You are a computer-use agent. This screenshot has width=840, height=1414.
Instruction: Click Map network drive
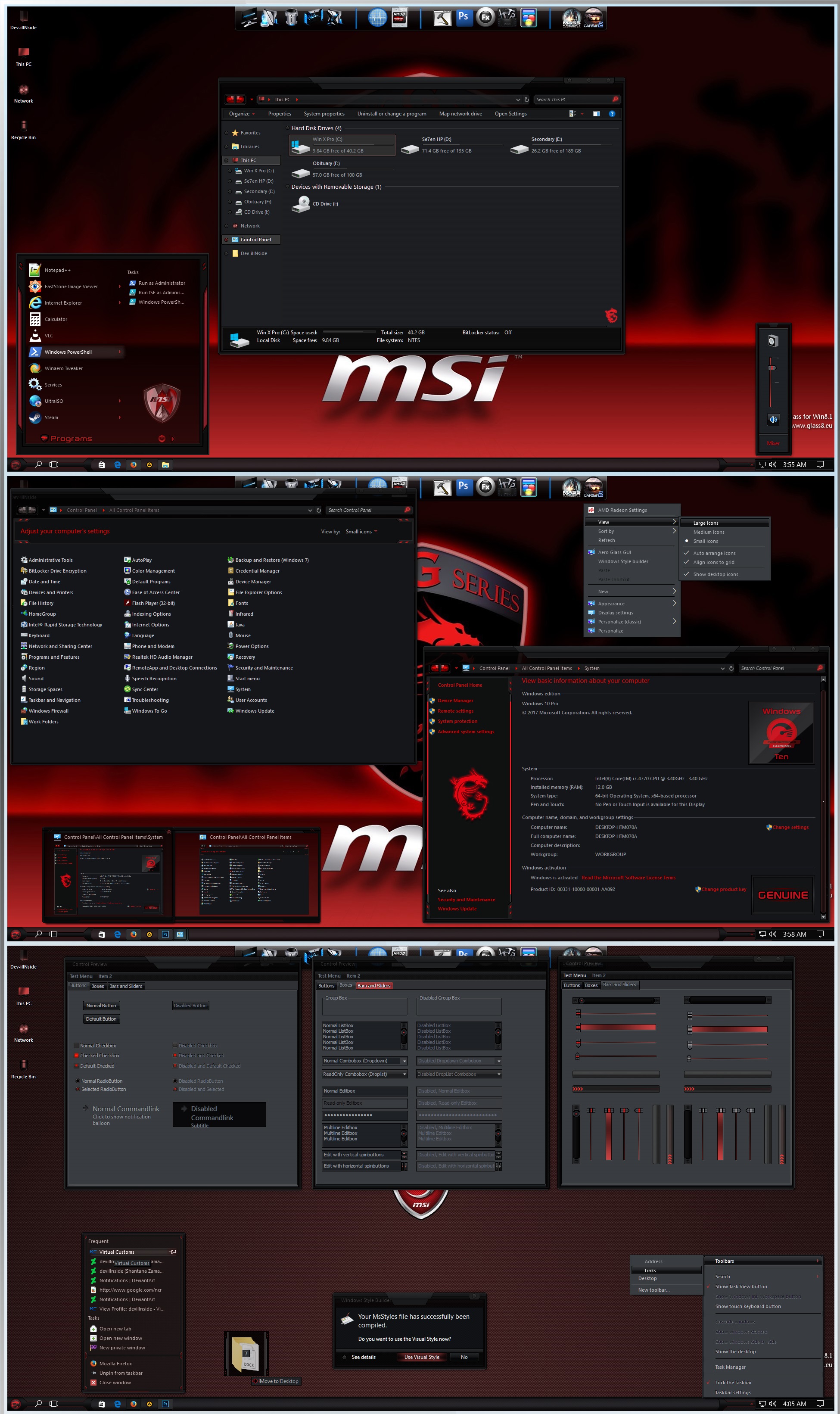[460, 114]
